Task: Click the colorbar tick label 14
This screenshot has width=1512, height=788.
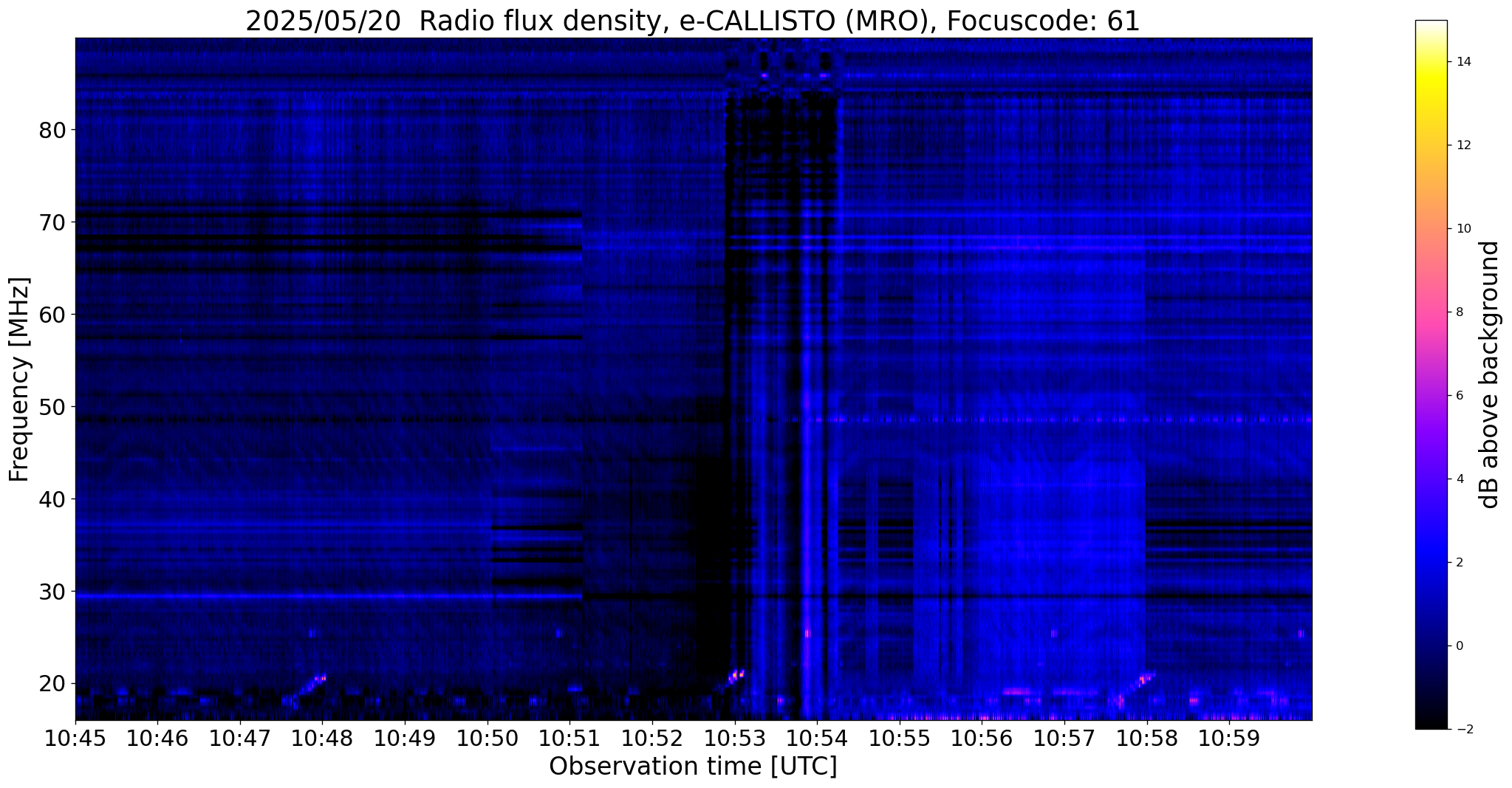Action: point(1463,62)
